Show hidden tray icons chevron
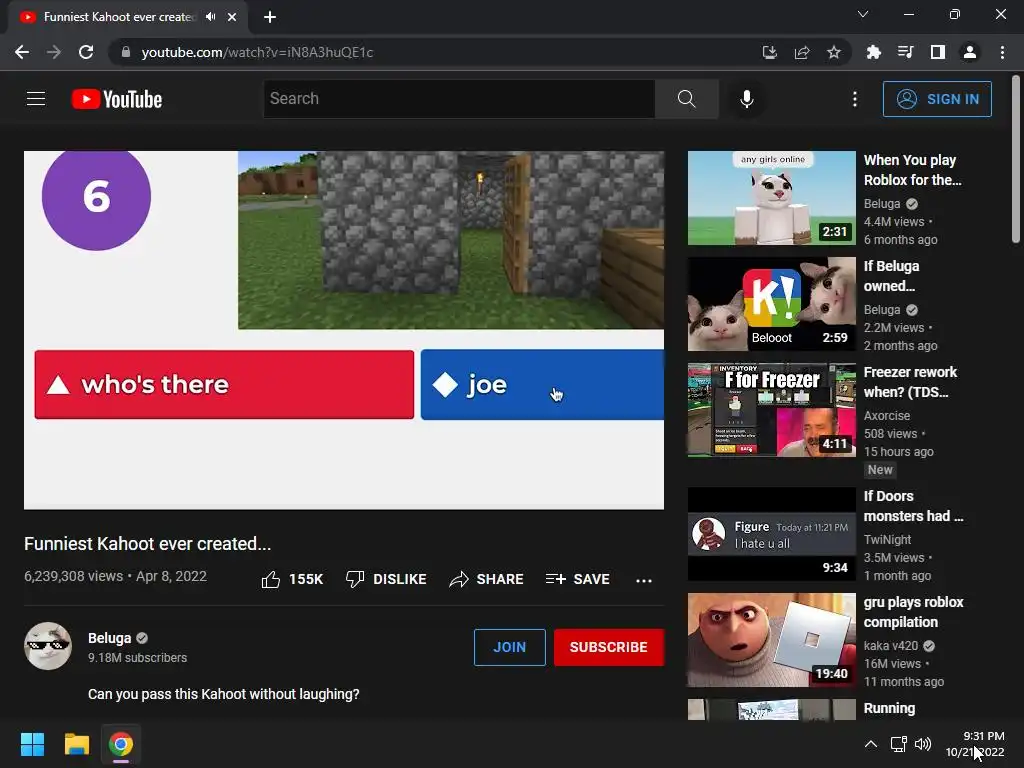Screen dimensions: 1024x768 871,744
